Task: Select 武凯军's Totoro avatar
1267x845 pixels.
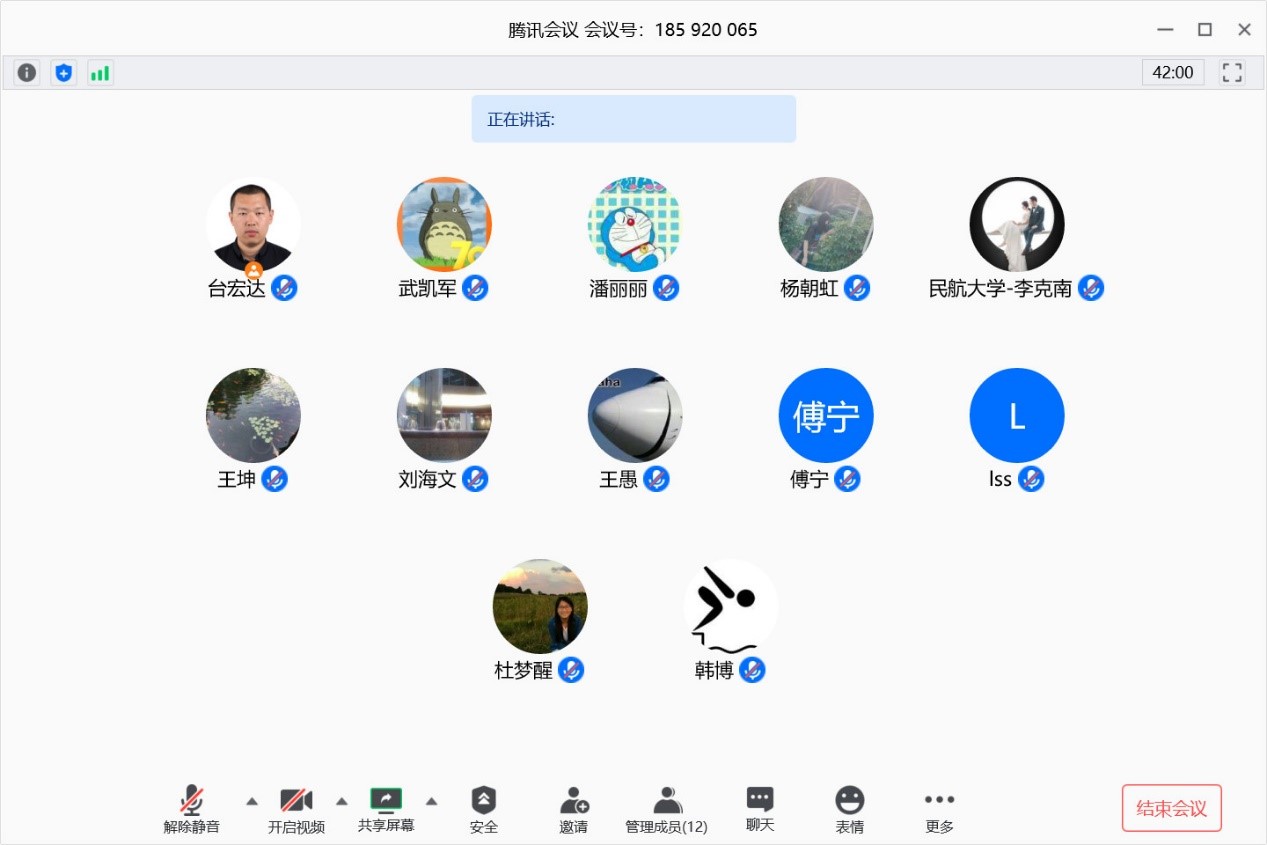Action: pyautogui.click(x=444, y=224)
